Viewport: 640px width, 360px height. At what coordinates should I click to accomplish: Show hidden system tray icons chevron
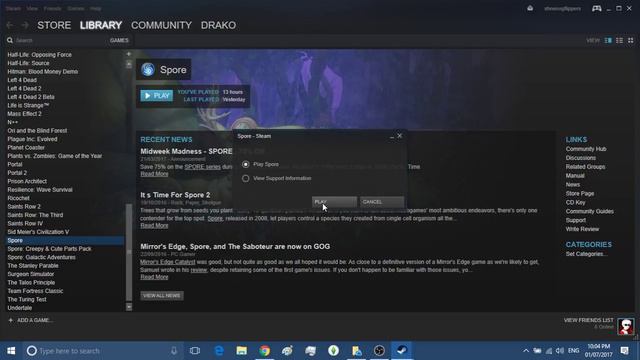[526, 351]
